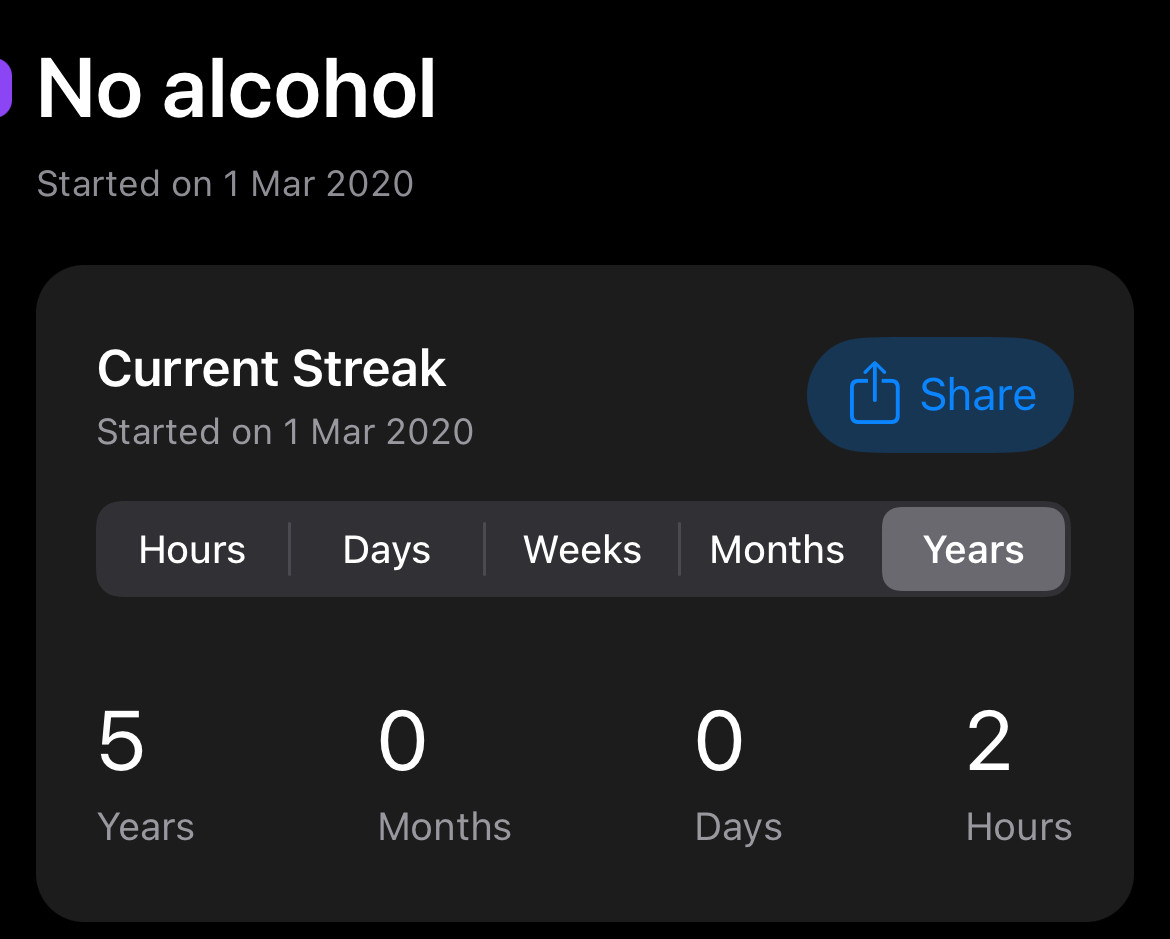Tap the streak card's Started on date
1170x939 pixels.
(x=286, y=431)
